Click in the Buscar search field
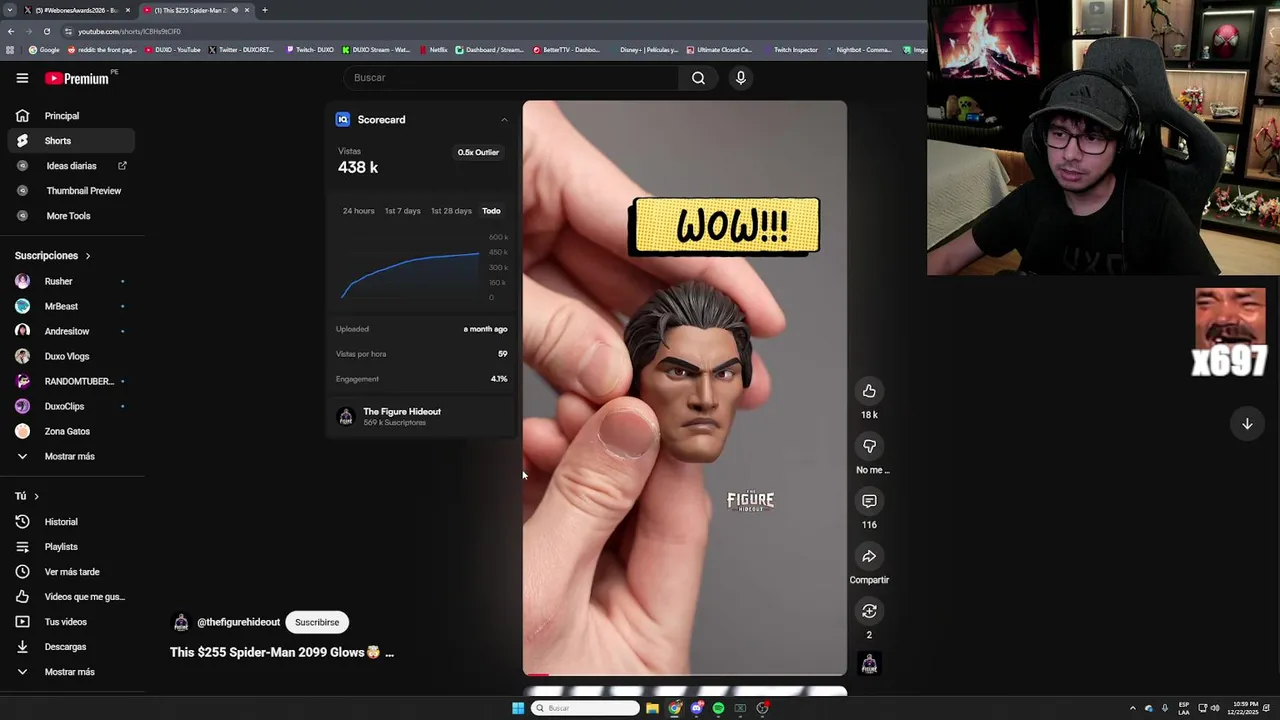Viewport: 1280px width, 720px height. click(x=512, y=78)
